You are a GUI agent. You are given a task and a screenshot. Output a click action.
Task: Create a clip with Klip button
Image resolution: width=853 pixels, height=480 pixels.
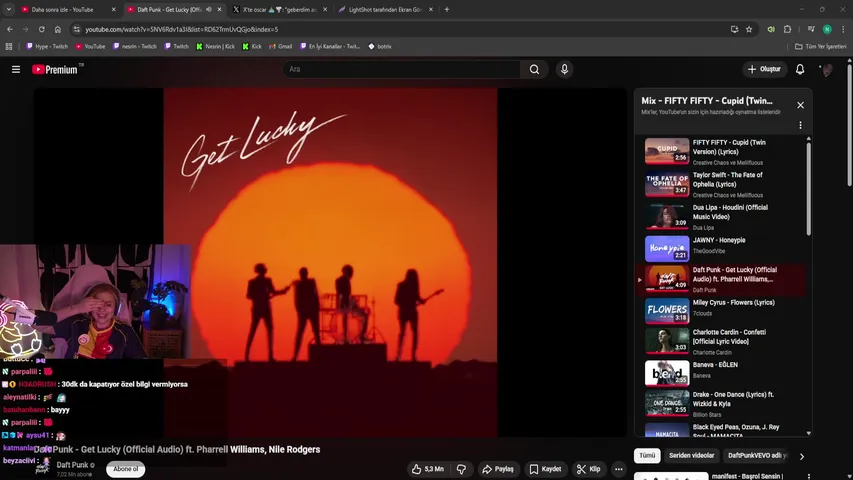click(588, 469)
